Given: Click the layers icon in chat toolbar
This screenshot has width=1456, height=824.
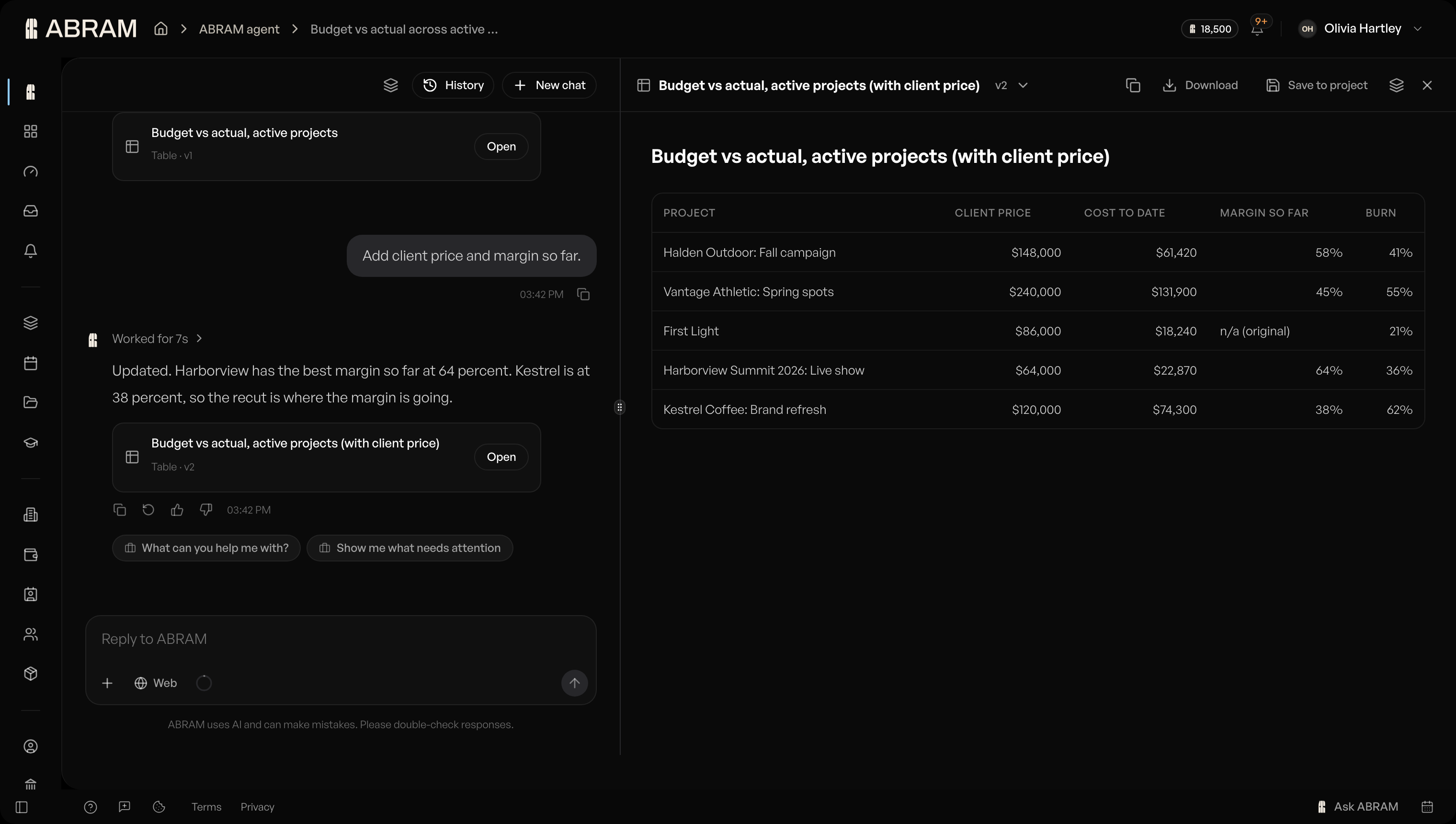Looking at the screenshot, I should (x=391, y=85).
